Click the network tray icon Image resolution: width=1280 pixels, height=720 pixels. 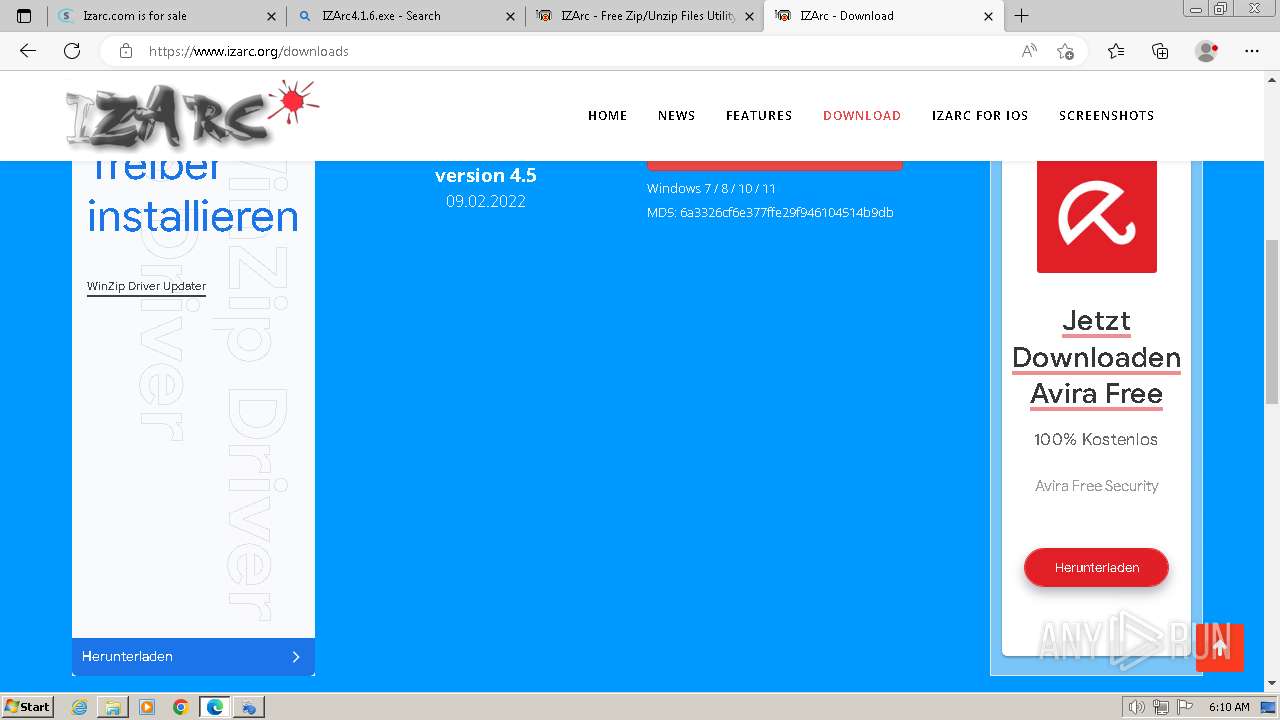(1160, 707)
